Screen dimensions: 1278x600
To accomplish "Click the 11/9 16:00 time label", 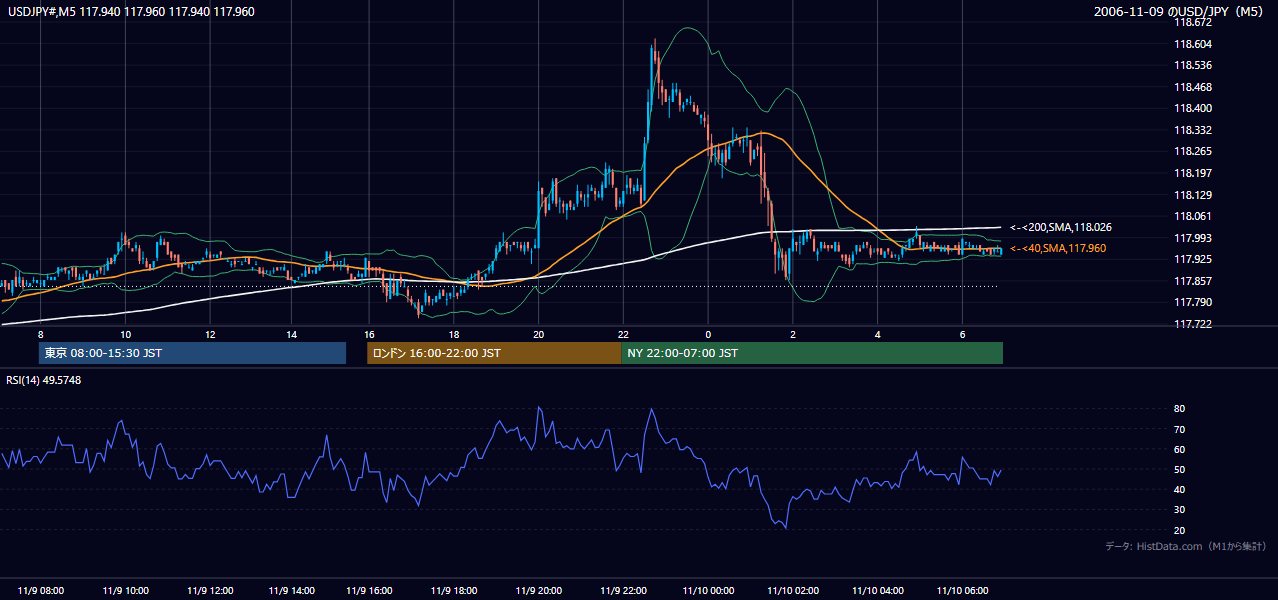I will pos(371,590).
